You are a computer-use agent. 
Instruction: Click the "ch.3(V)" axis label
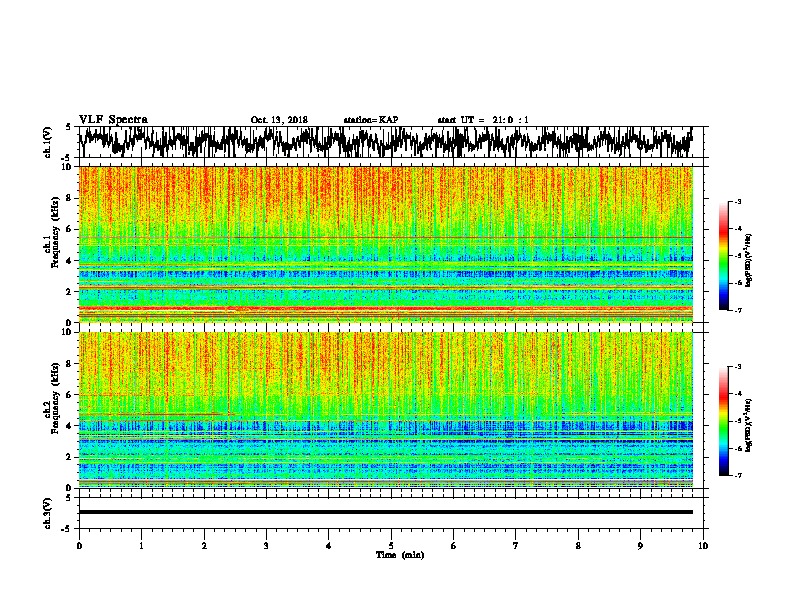[x=47, y=513]
